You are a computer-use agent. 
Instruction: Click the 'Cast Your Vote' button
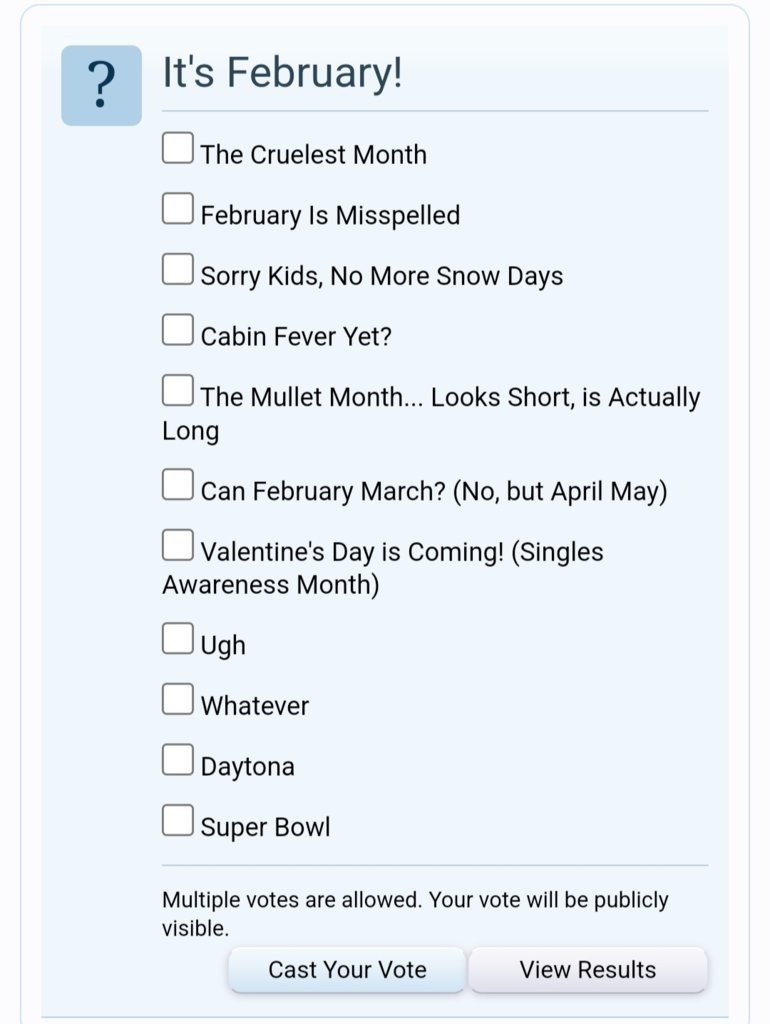tap(347, 970)
